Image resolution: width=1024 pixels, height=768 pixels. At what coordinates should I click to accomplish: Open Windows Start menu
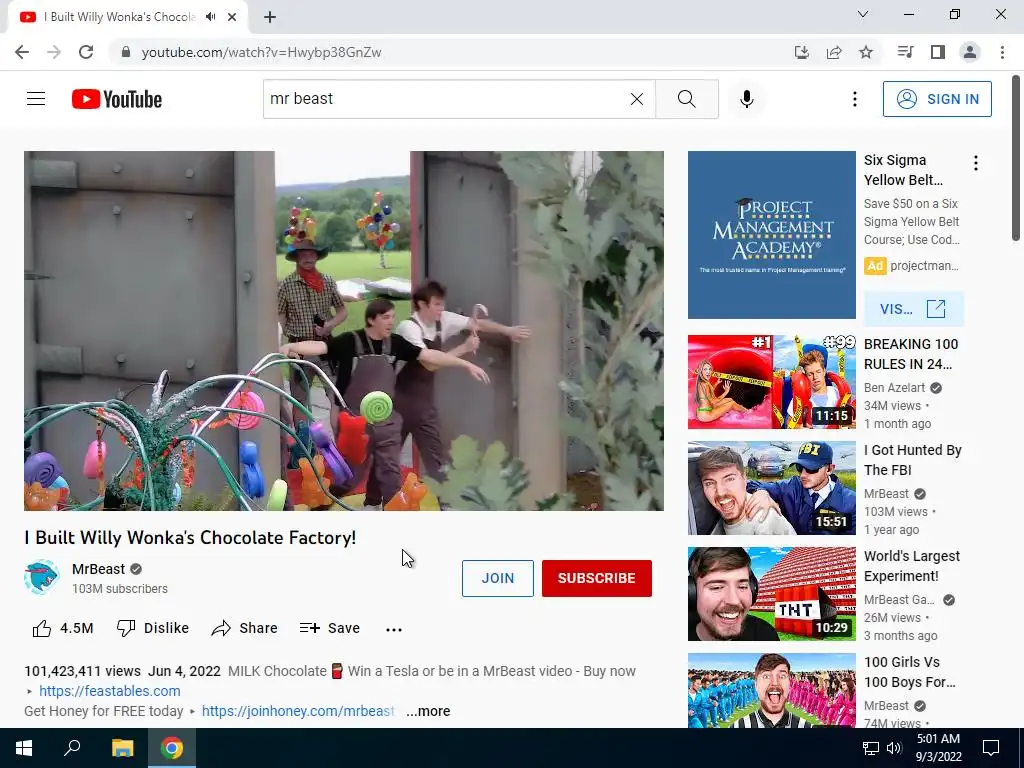pyautogui.click(x=24, y=748)
